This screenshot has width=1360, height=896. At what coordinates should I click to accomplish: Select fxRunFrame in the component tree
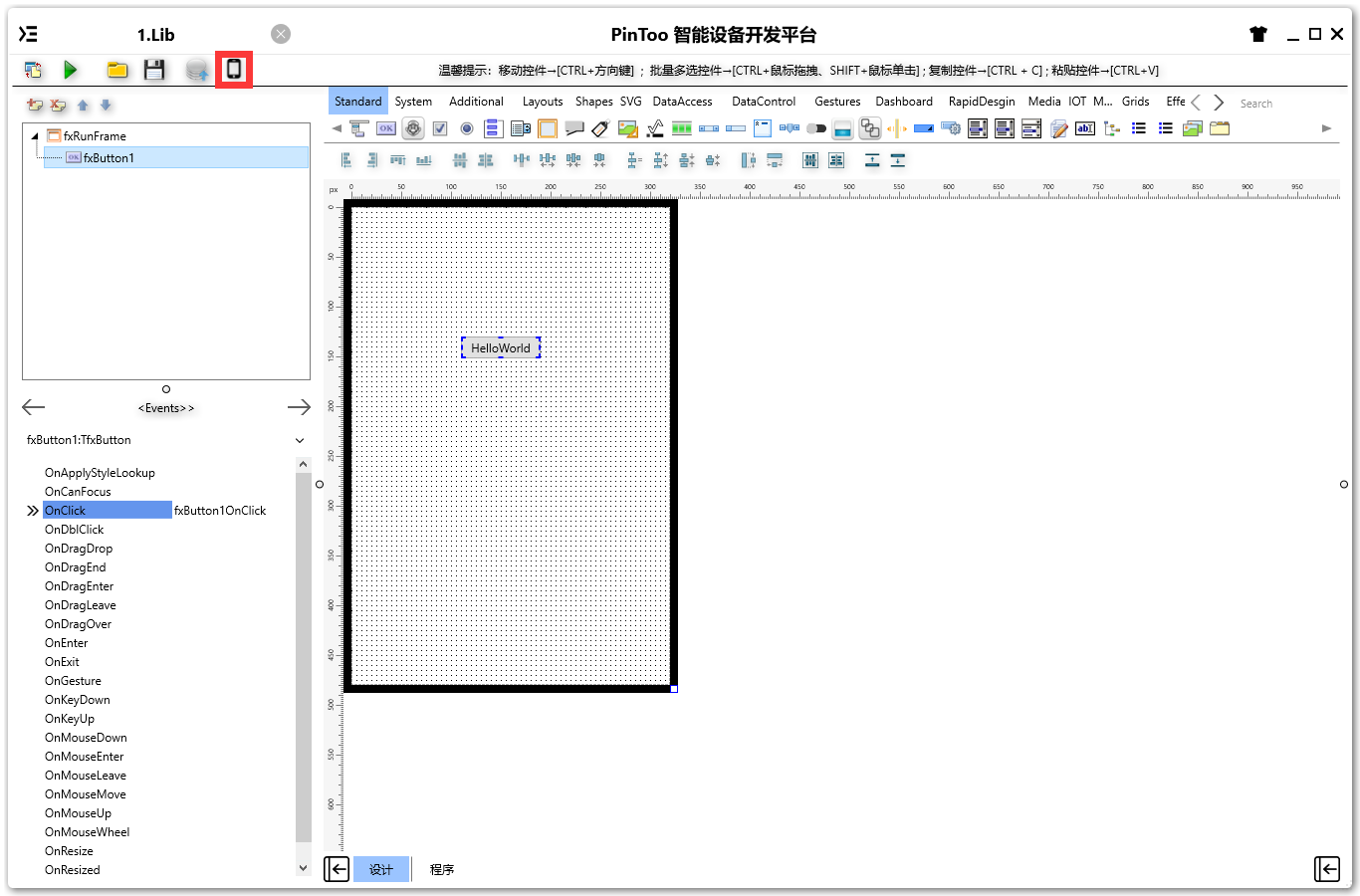[95, 135]
